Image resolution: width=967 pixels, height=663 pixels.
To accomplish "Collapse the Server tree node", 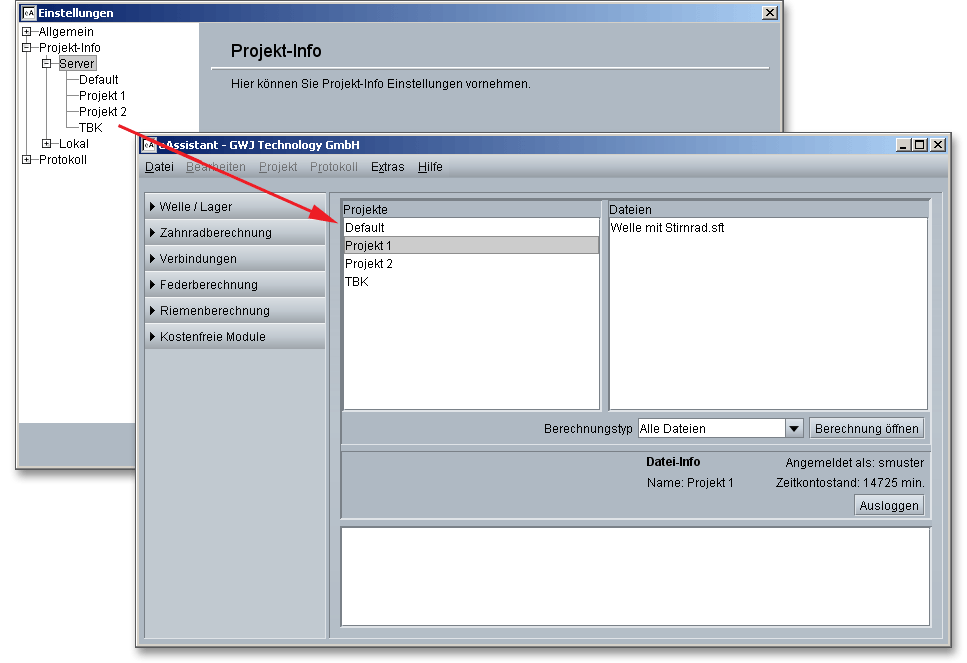I will click(47, 64).
